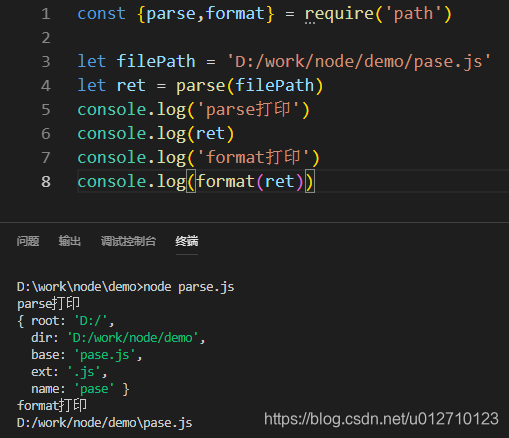Click terminal output root: 'D:/'
Screen dimensions: 509x438
tap(69, 321)
